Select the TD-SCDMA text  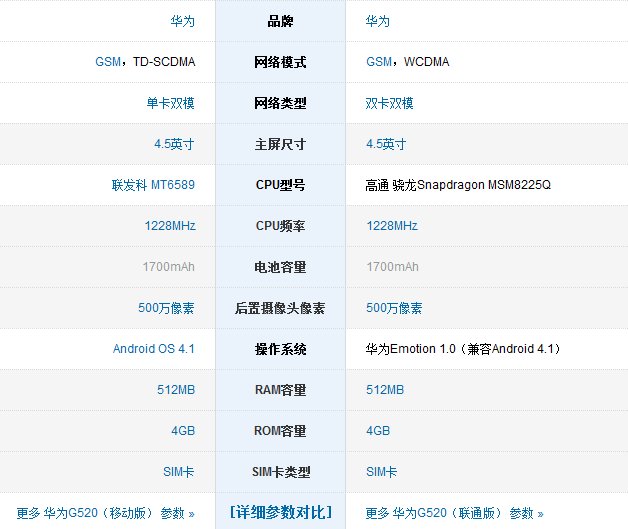164,62
